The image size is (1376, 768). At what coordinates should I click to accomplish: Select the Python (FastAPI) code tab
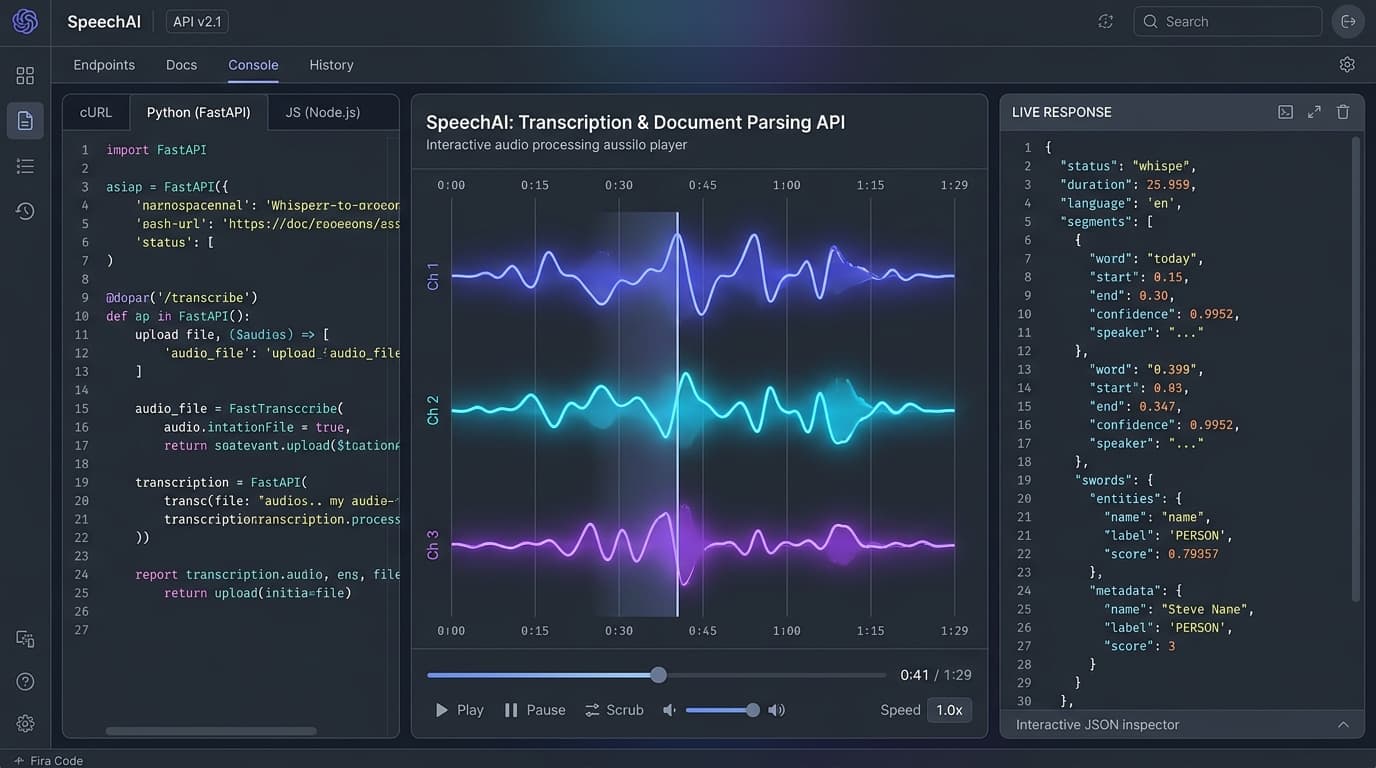pyautogui.click(x=199, y=112)
